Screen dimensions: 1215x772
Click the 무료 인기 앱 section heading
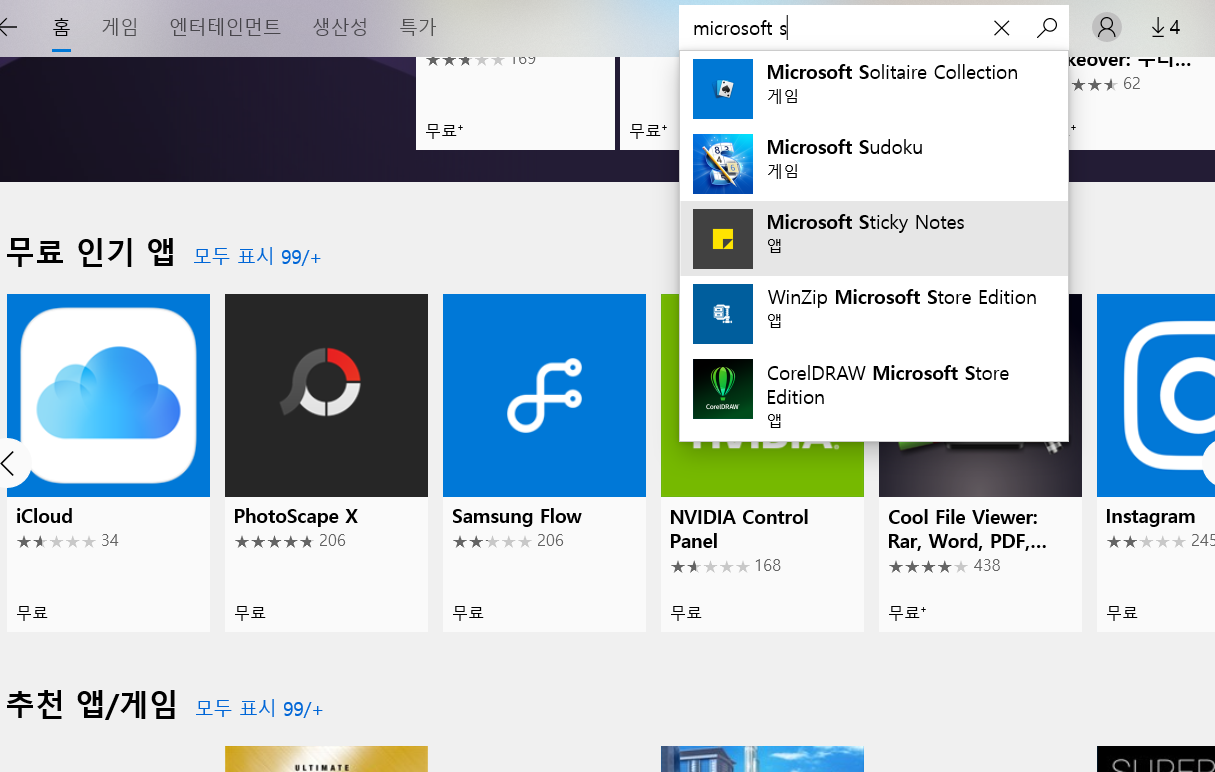(90, 254)
